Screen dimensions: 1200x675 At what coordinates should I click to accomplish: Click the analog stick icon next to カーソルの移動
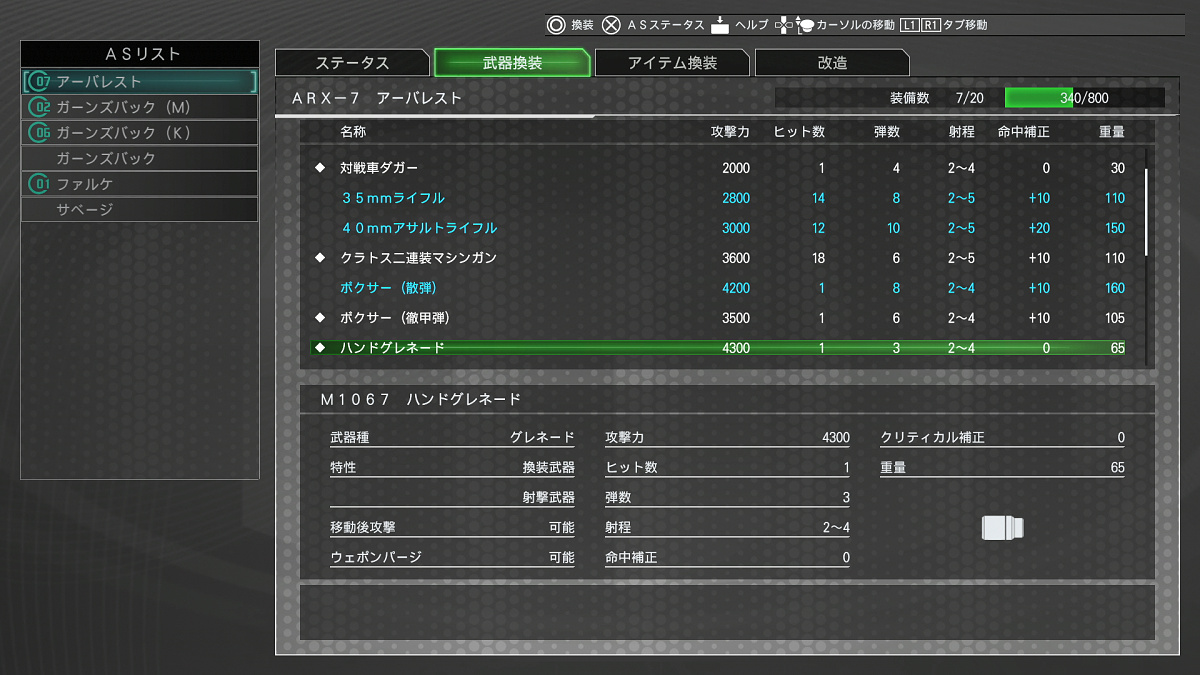804,26
